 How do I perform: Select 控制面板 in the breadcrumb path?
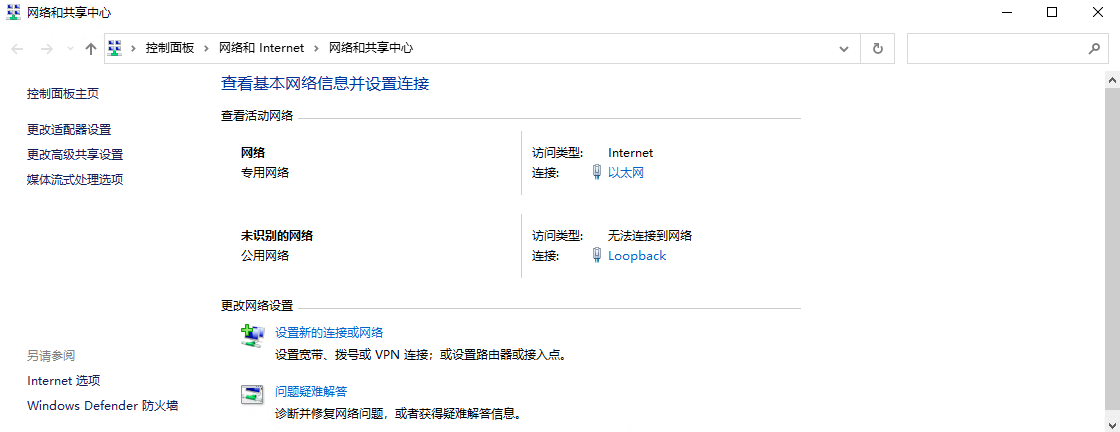[x=169, y=48]
